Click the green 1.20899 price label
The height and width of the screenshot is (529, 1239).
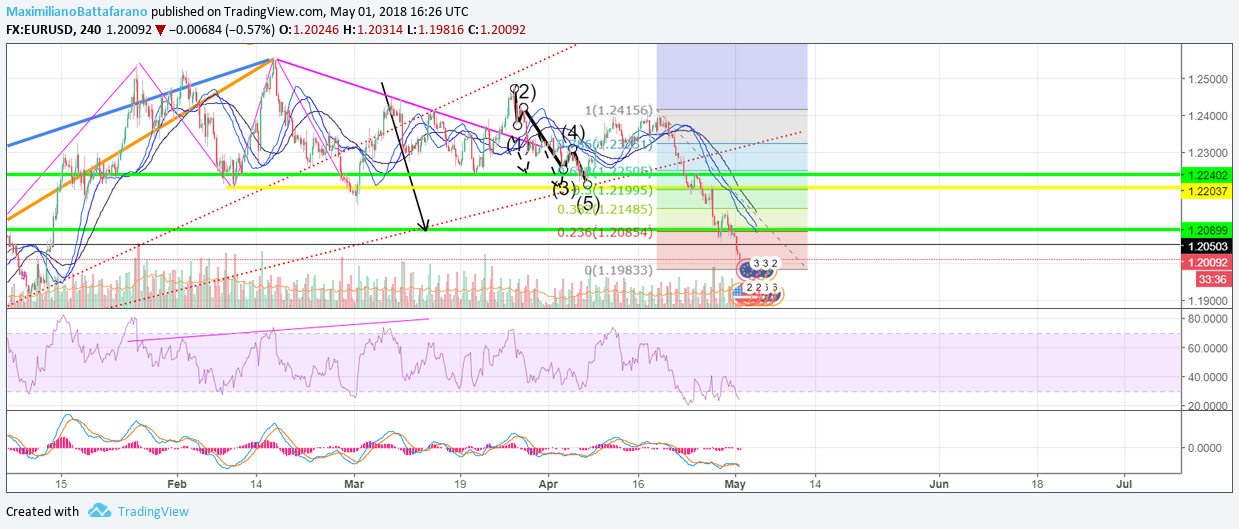pos(1208,230)
